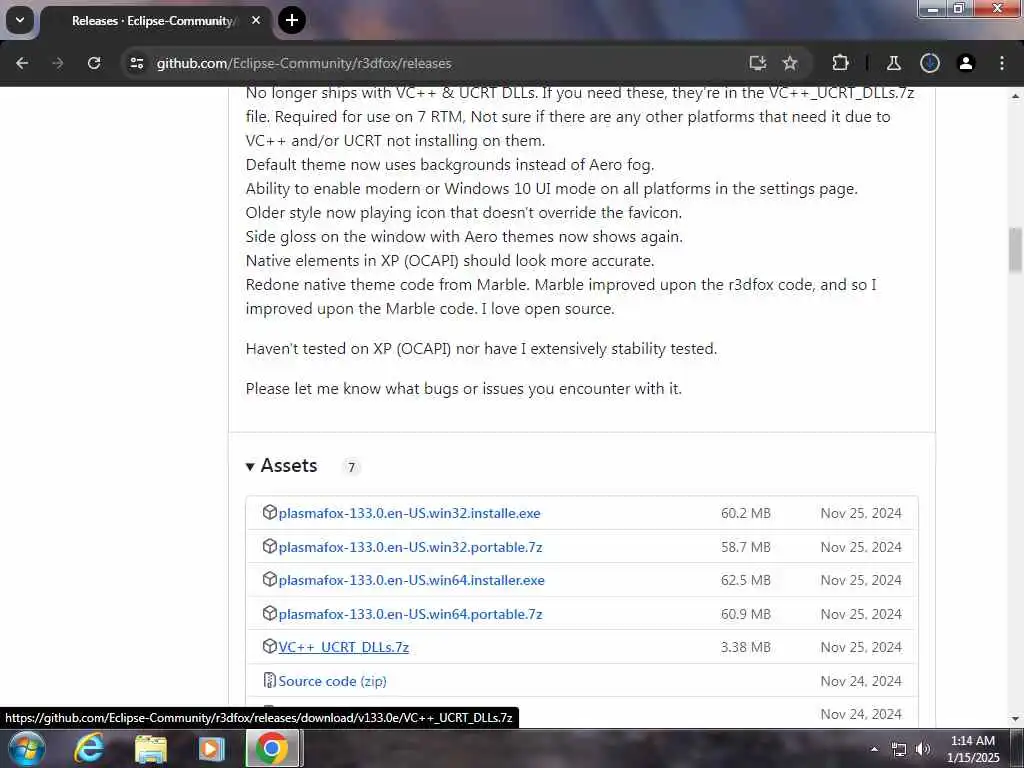Collapse the Assets section
This screenshot has width=1024, height=768.
(x=281, y=466)
